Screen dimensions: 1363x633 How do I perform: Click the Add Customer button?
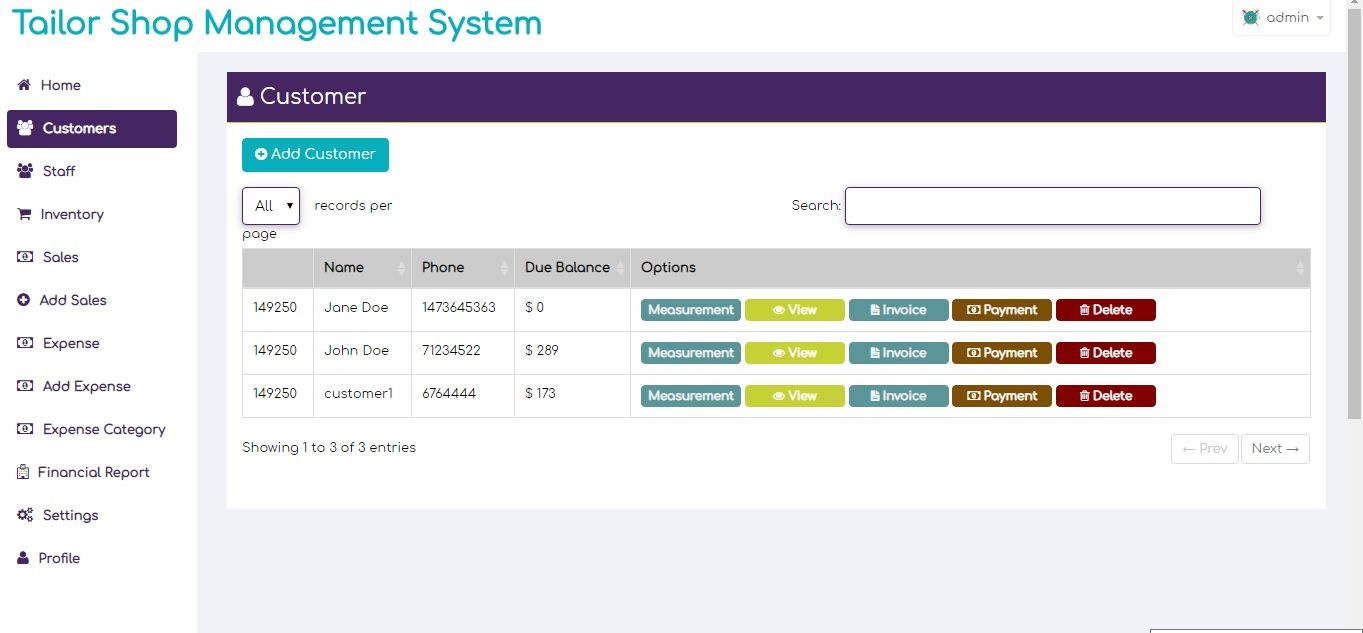pyautogui.click(x=315, y=154)
